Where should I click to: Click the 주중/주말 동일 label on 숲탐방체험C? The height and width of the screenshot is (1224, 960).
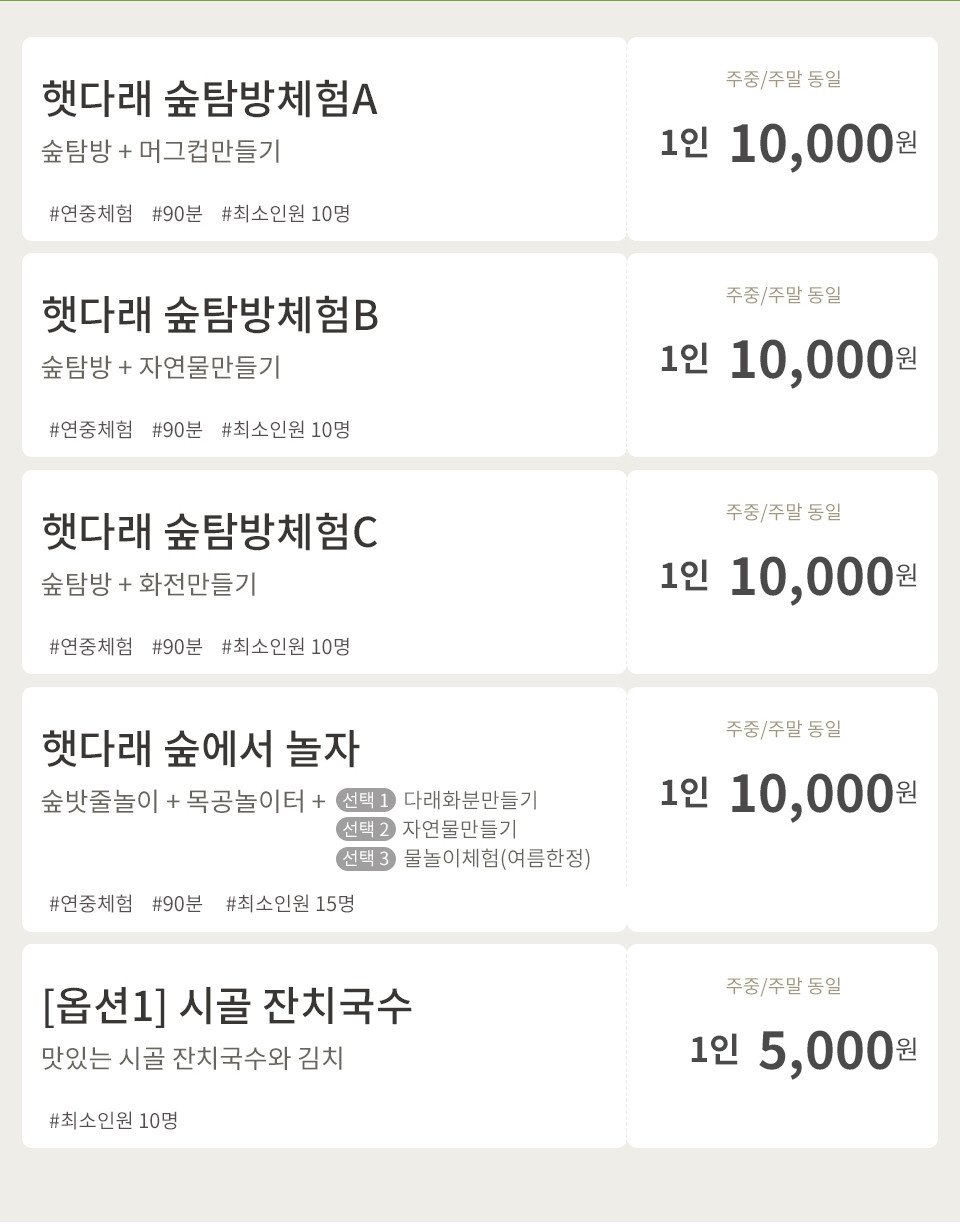pos(783,512)
